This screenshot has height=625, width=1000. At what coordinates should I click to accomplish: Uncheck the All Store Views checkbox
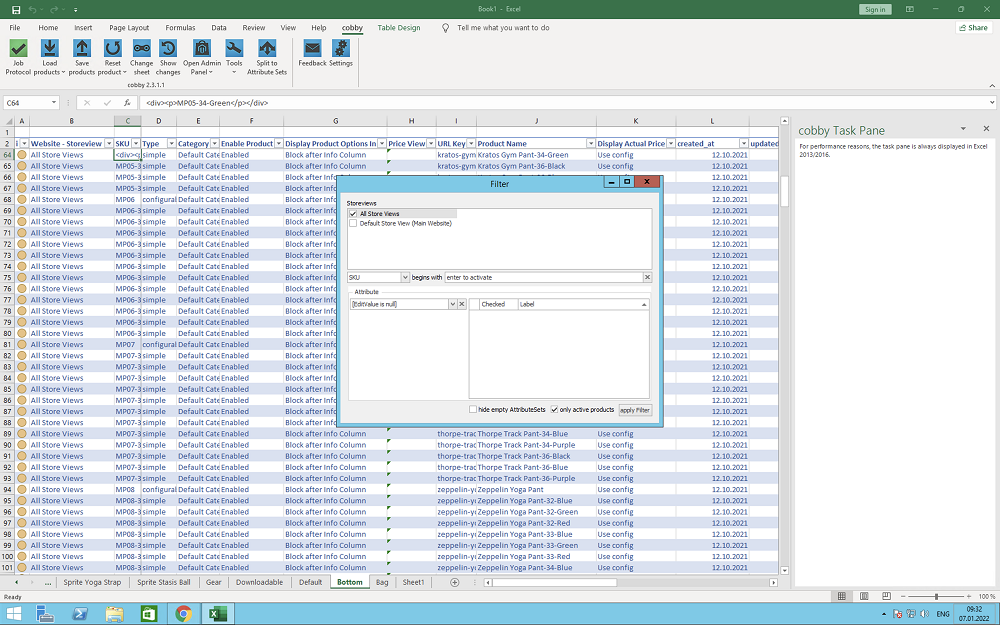[x=353, y=214]
